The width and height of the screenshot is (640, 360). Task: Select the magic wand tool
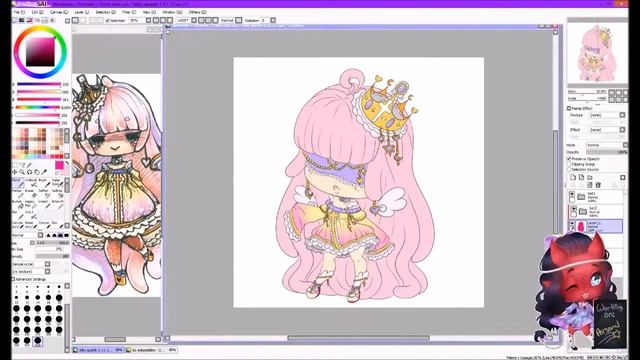(x=29, y=165)
